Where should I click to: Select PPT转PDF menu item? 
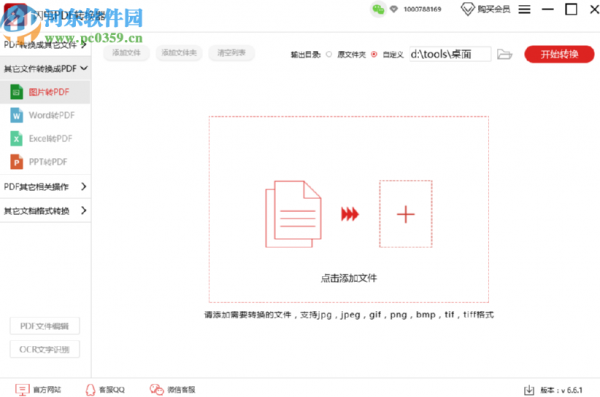tap(45, 162)
